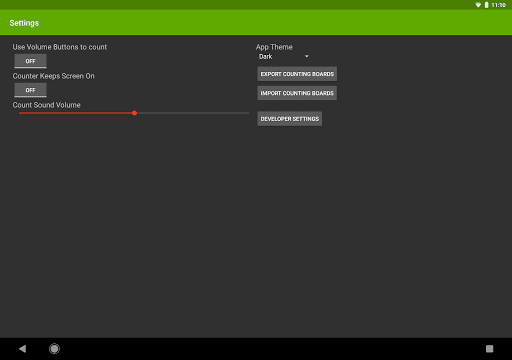Click the Count Sound Volume slider handle
This screenshot has height=360, width=512.
(134, 113)
